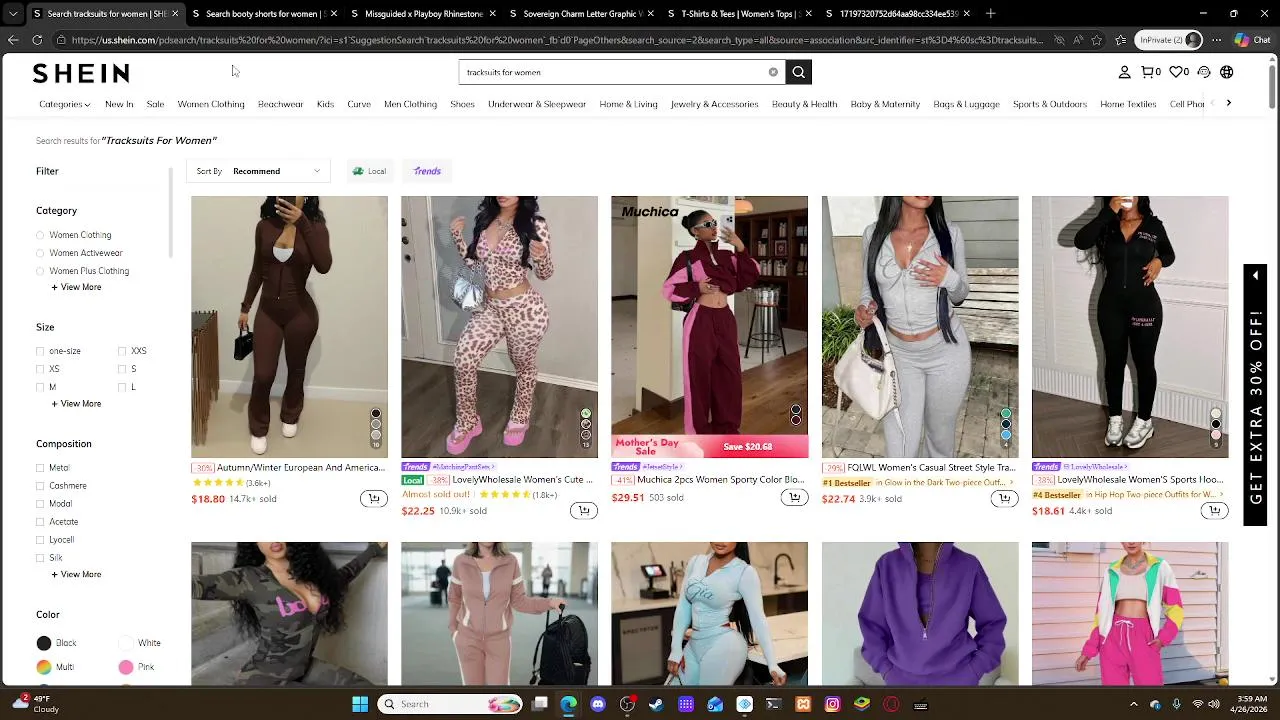Open Windows Start menu

[360, 704]
